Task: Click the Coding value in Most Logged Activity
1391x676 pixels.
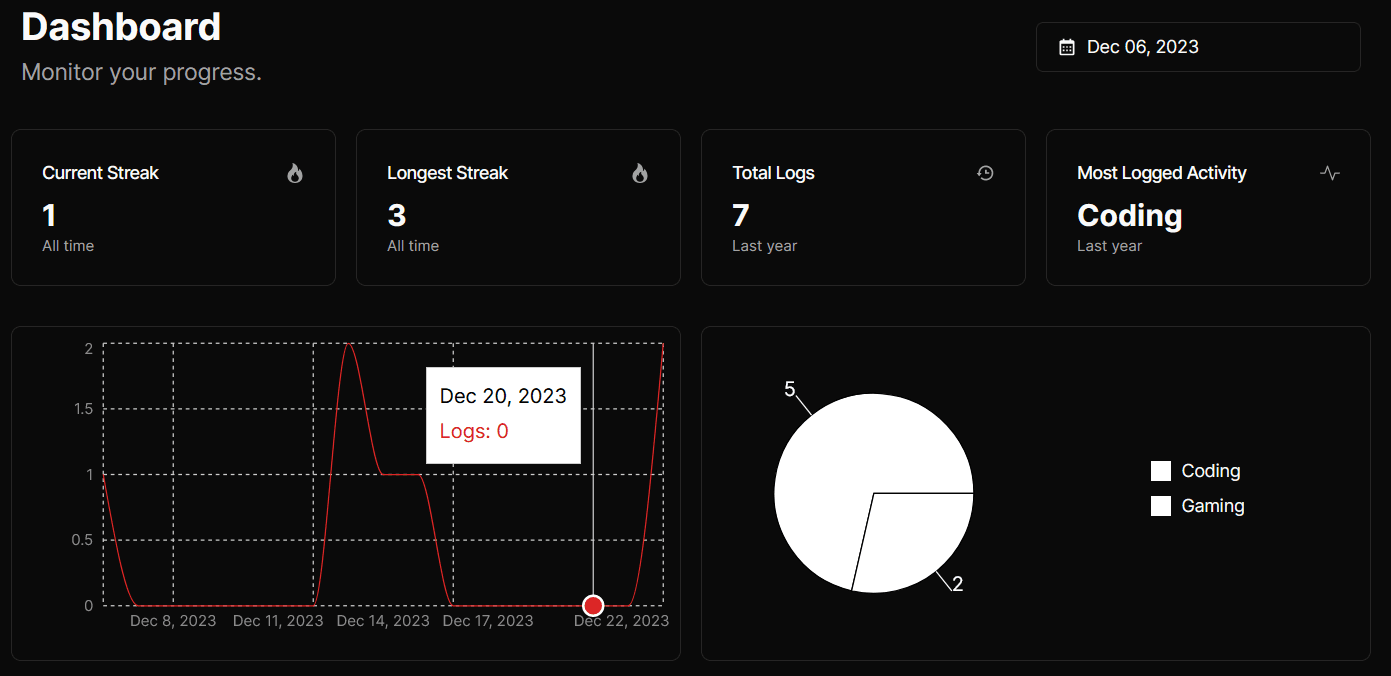Action: point(1130,215)
